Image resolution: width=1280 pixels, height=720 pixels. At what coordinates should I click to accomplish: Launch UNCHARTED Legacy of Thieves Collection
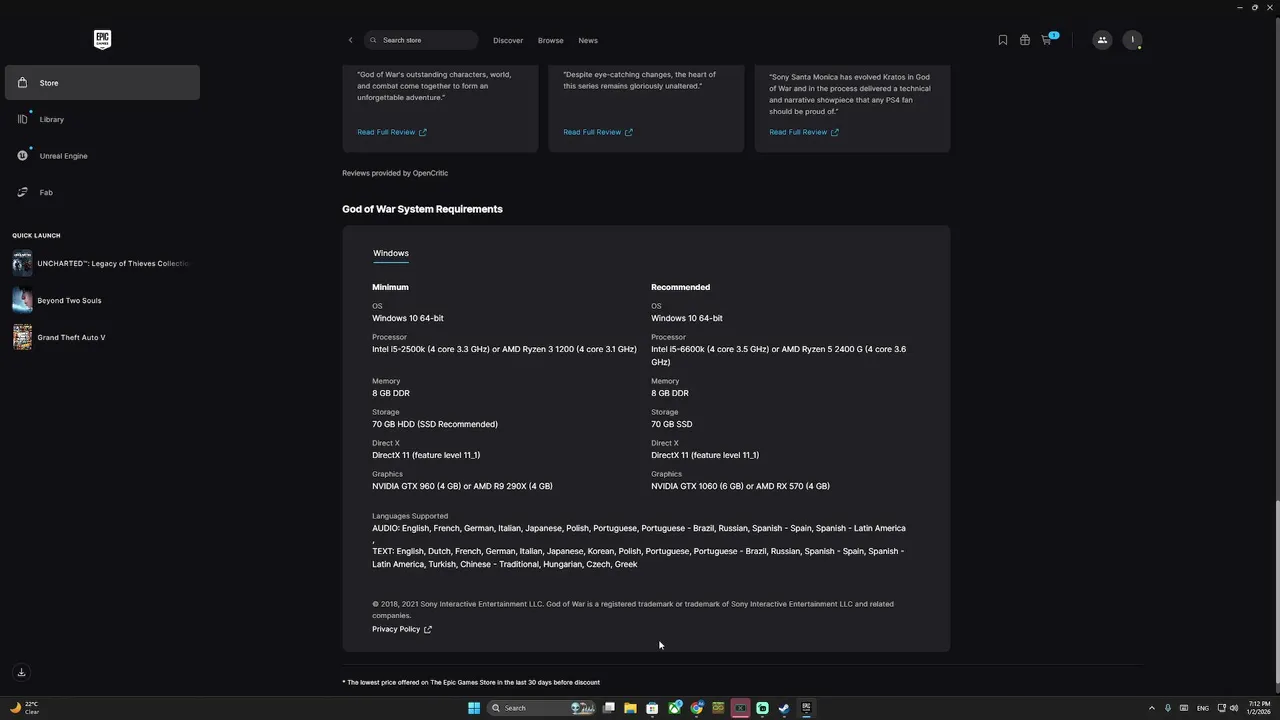click(101, 264)
